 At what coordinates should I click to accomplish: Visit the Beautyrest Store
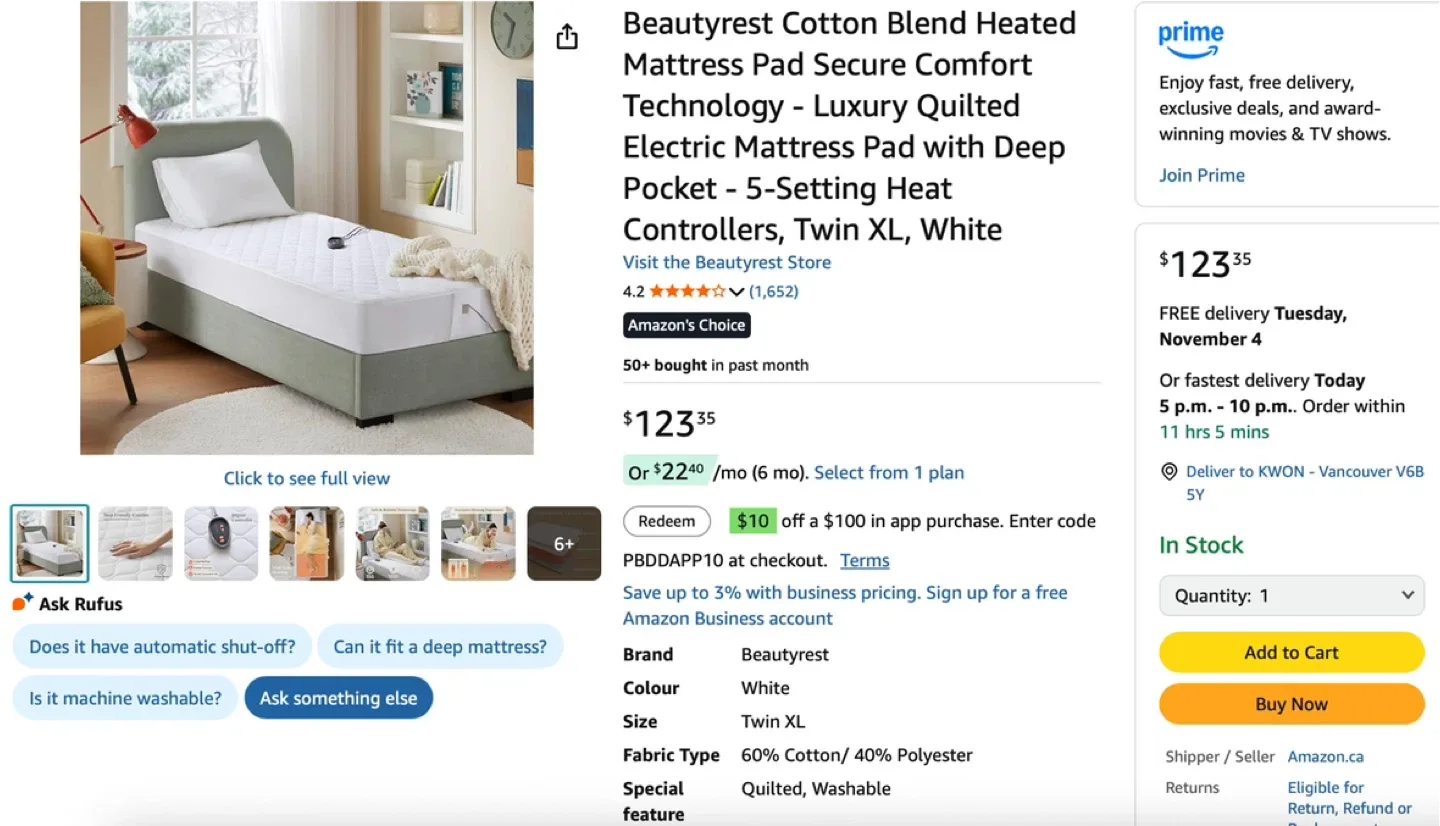coord(727,262)
